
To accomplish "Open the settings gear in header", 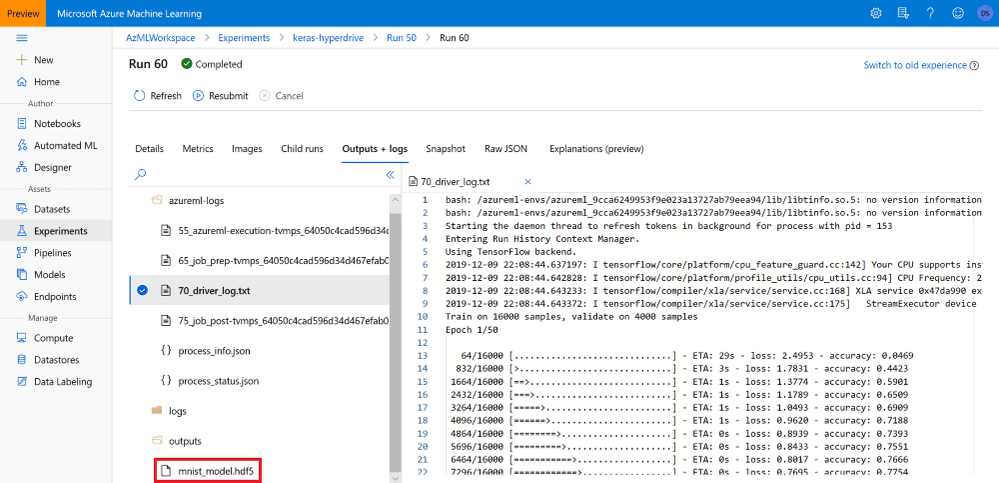I will 876,13.
